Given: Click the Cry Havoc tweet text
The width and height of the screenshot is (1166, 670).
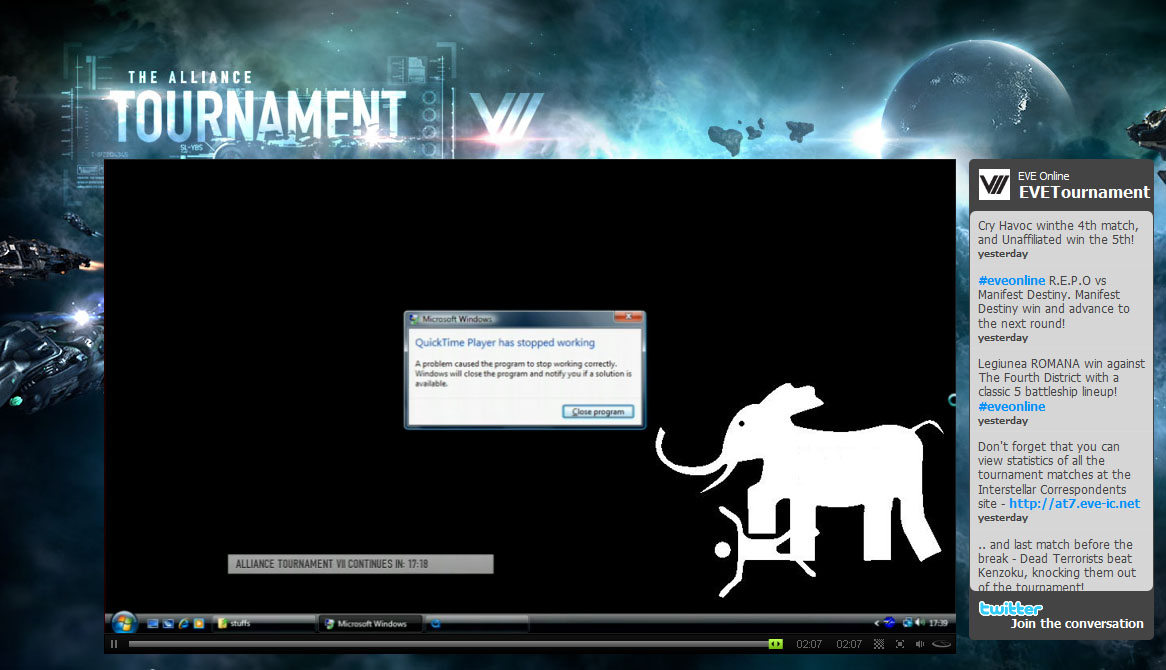Looking at the screenshot, I should (1057, 233).
